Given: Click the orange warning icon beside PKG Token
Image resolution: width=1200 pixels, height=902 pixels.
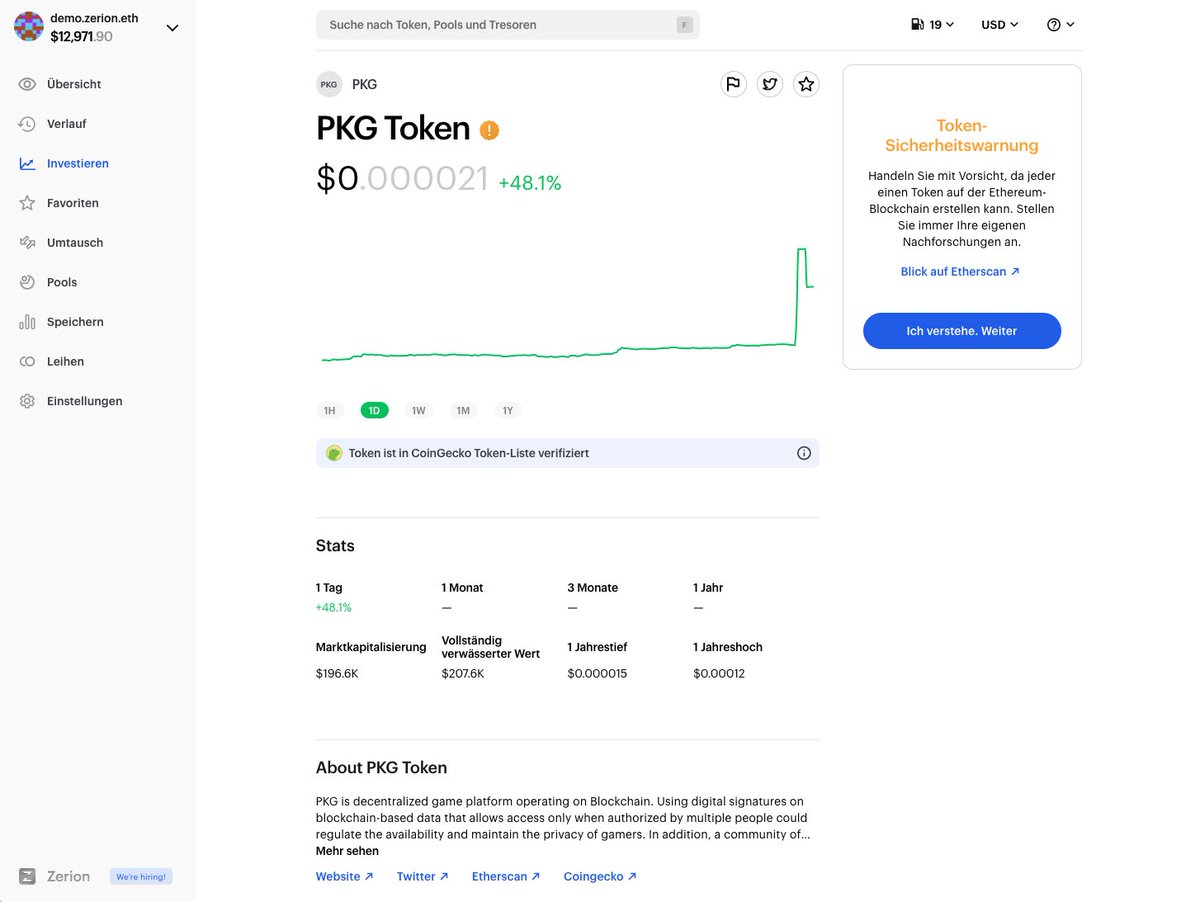Looking at the screenshot, I should click(489, 130).
